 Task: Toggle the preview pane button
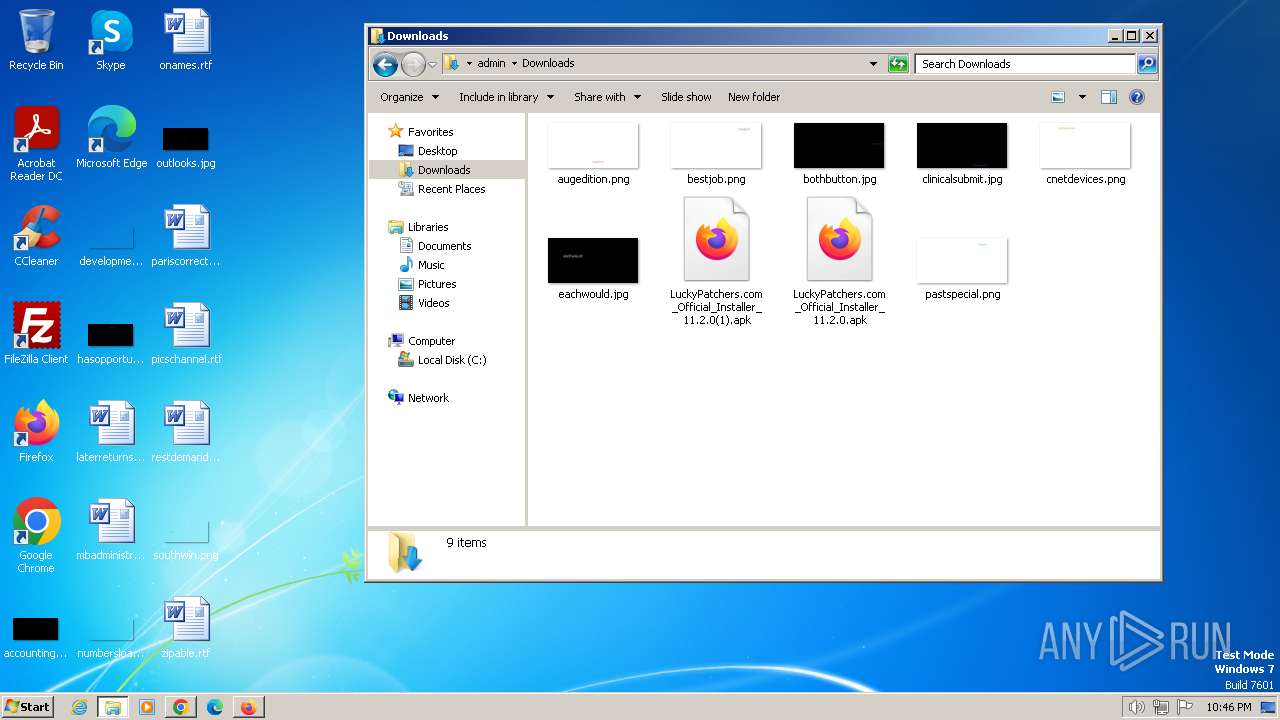tap(1108, 97)
